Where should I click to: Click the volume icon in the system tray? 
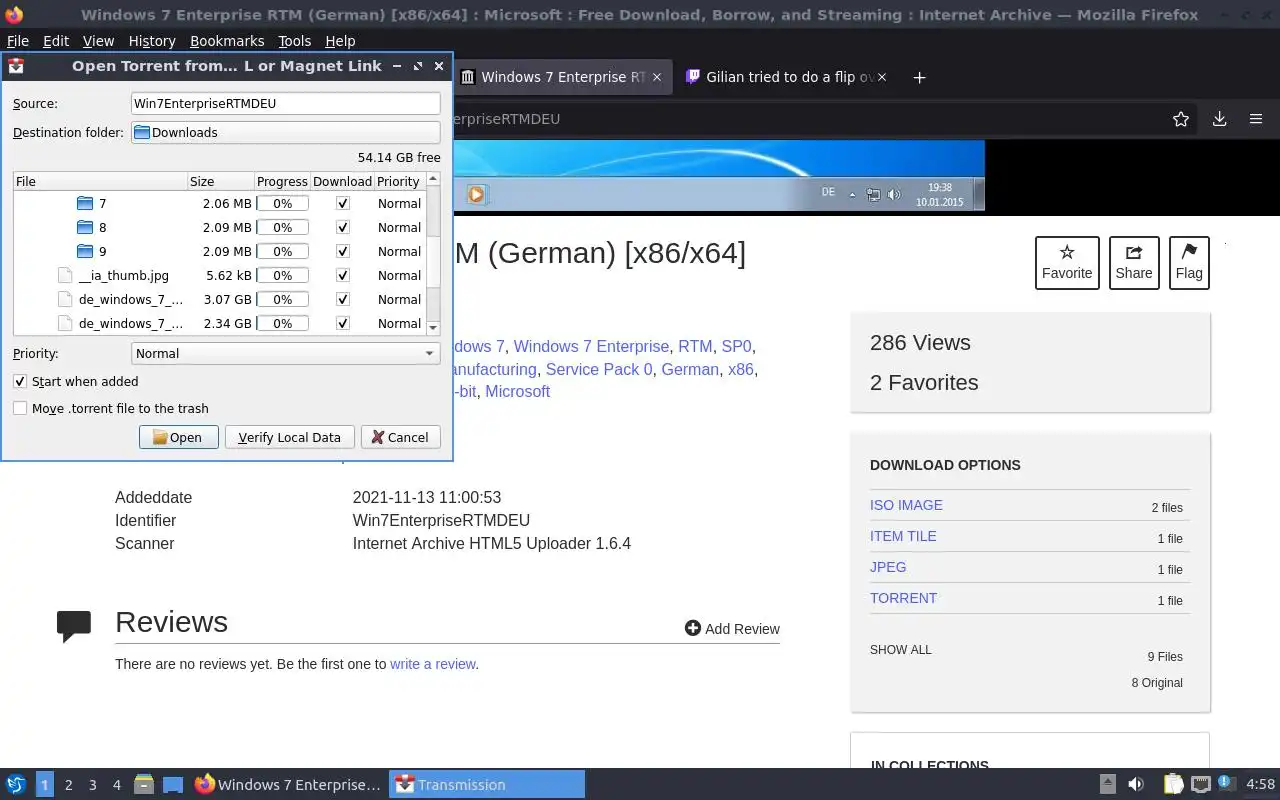(1136, 785)
